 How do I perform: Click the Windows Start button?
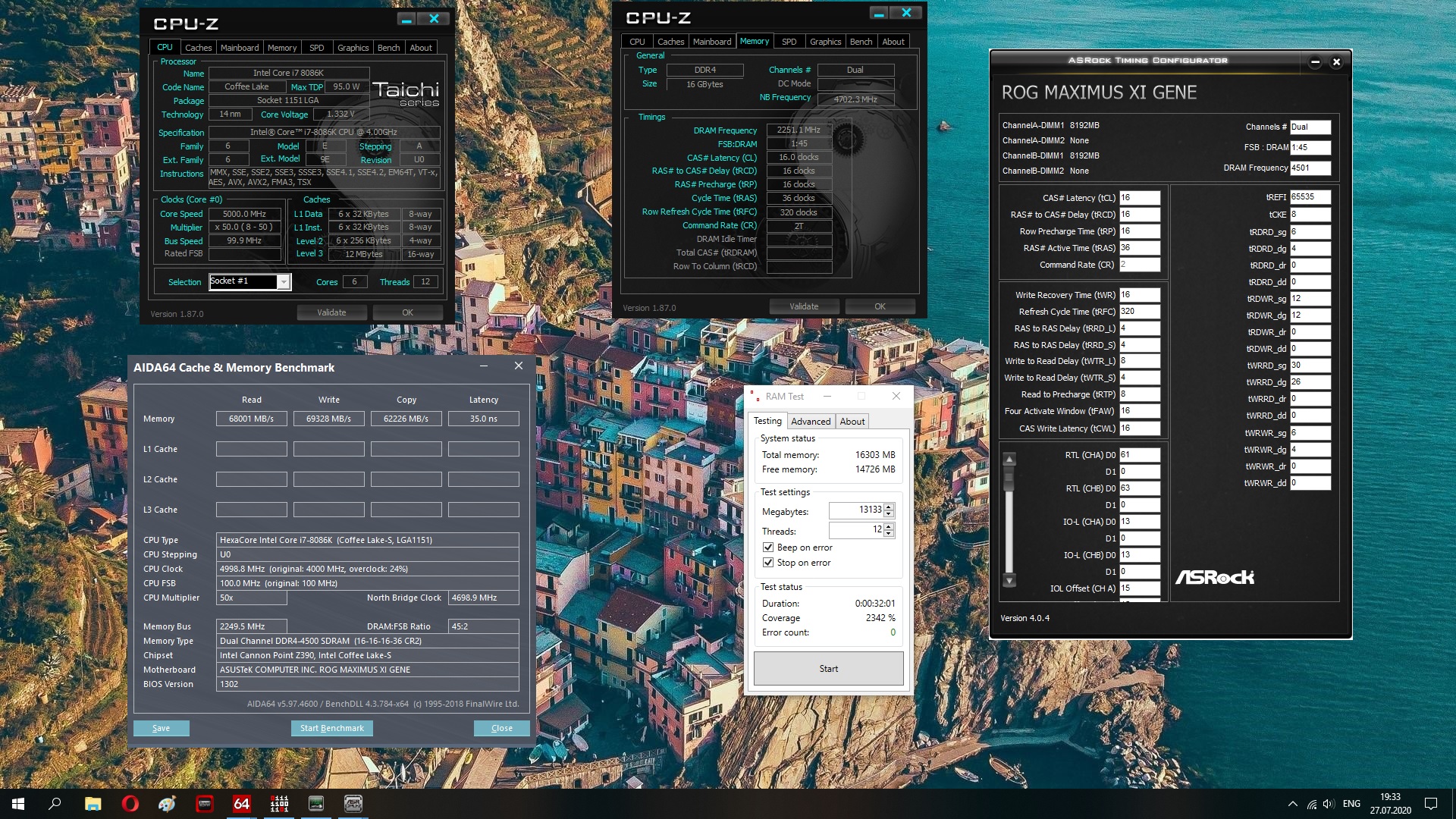coord(18,804)
